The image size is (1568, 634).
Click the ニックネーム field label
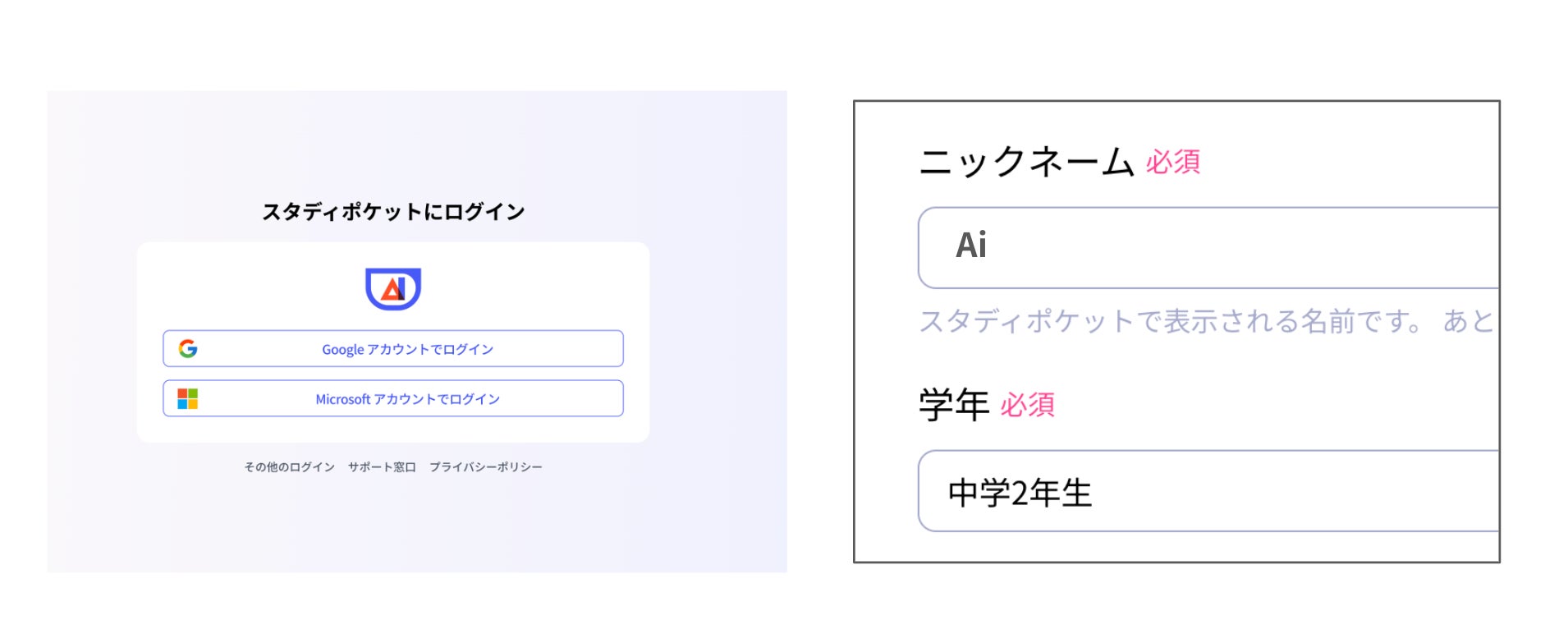point(1026,162)
